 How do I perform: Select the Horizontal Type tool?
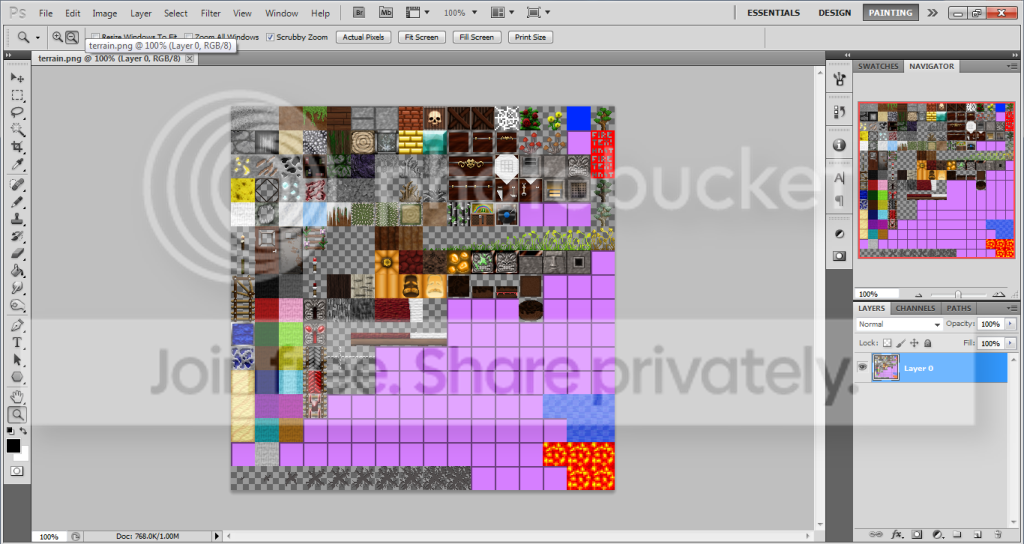coord(17,342)
